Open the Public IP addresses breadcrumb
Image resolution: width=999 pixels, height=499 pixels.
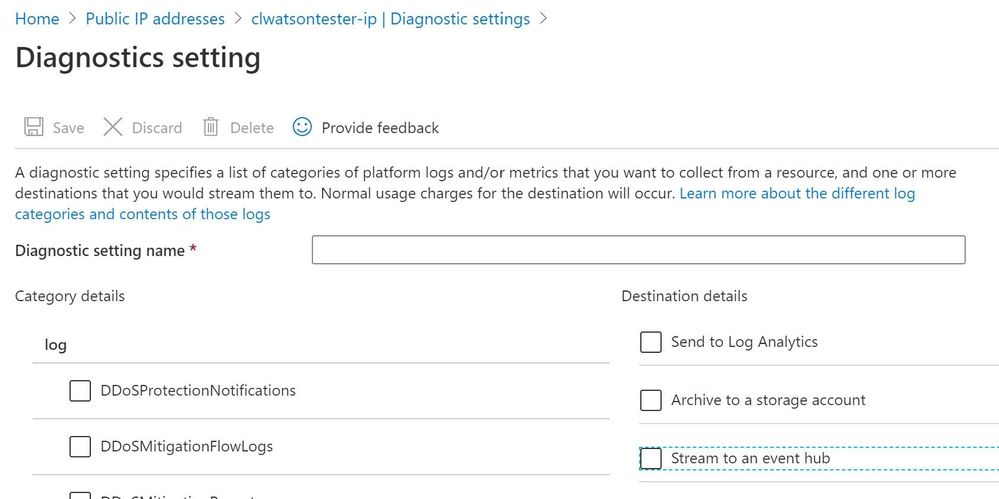(155, 19)
